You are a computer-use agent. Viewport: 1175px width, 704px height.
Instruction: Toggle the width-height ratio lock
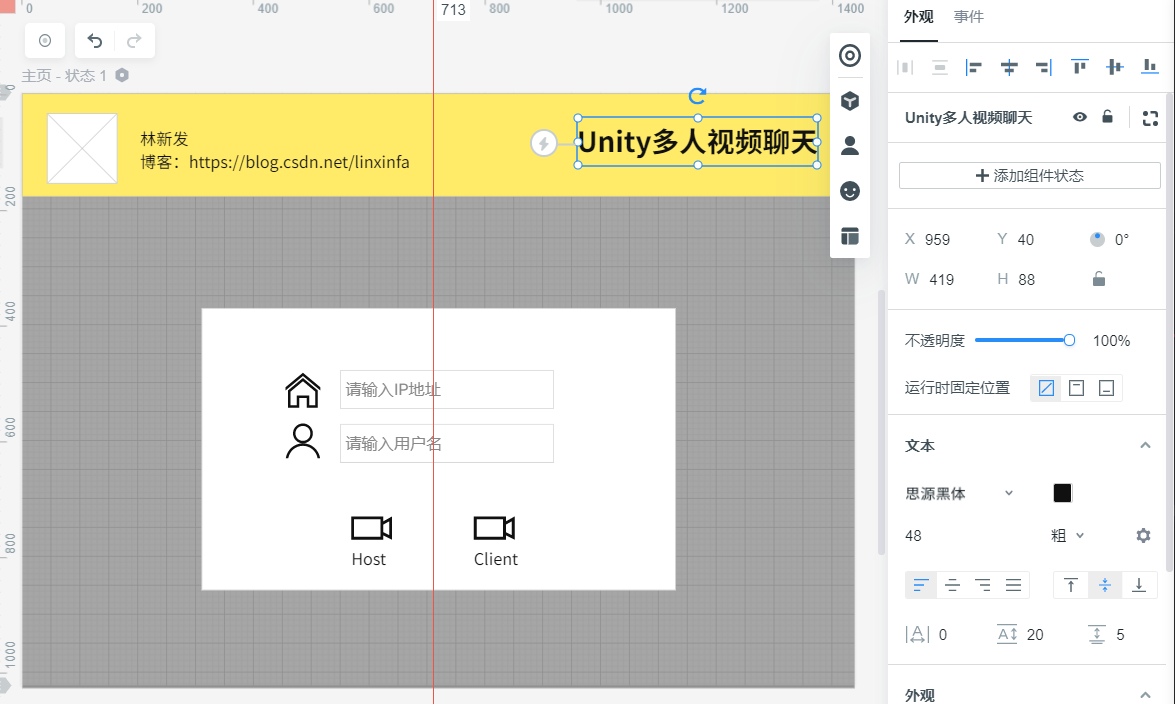[x=1098, y=279]
